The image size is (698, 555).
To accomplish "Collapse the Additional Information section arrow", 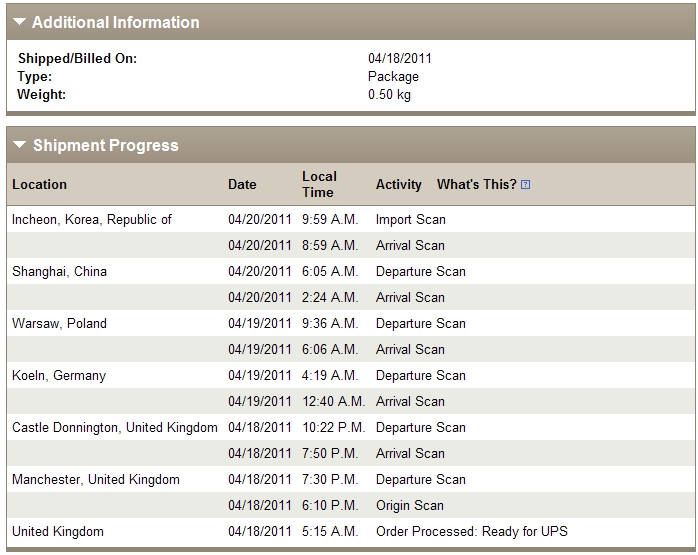I will (x=20, y=22).
